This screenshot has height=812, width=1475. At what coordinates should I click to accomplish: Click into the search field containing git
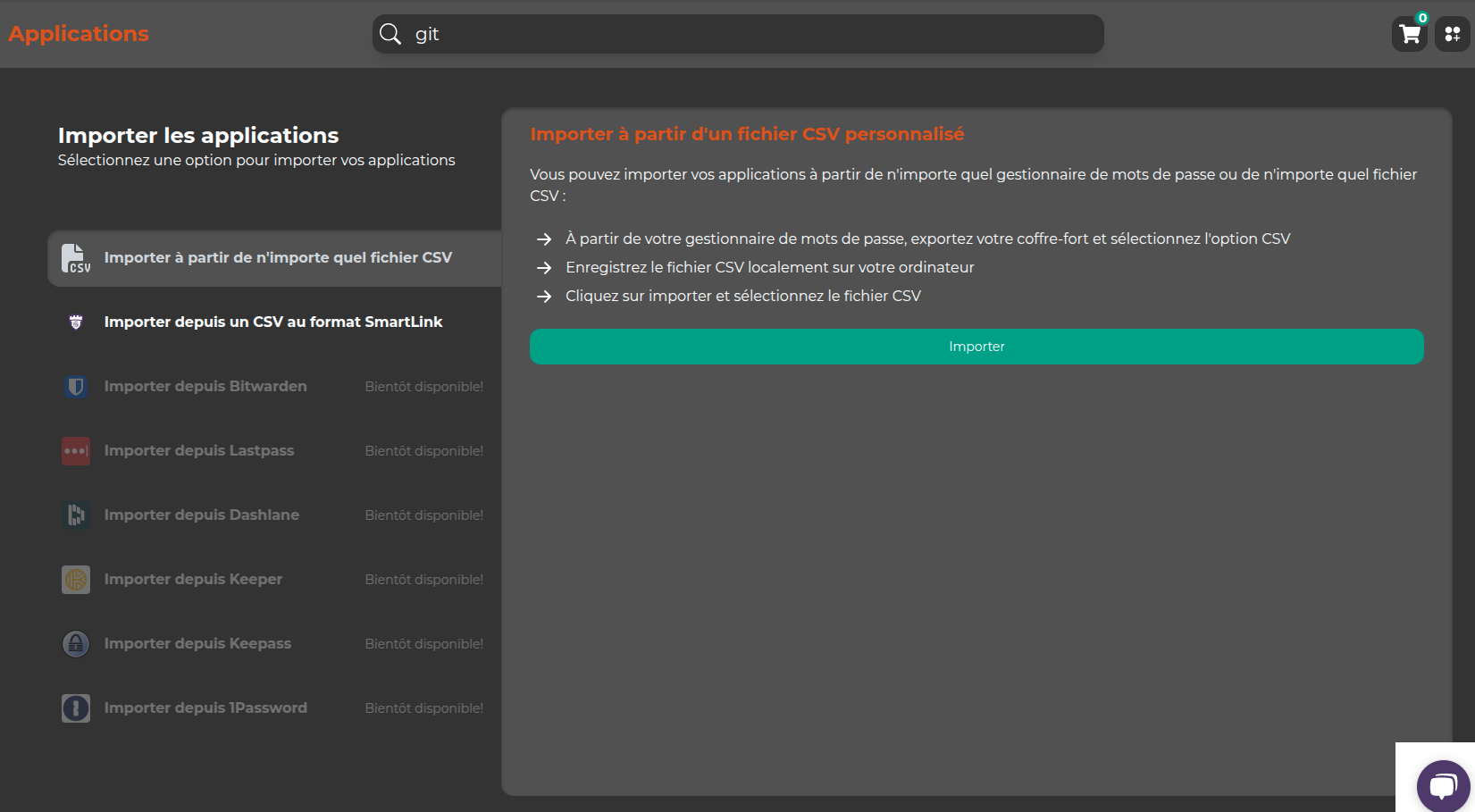[x=750, y=34]
